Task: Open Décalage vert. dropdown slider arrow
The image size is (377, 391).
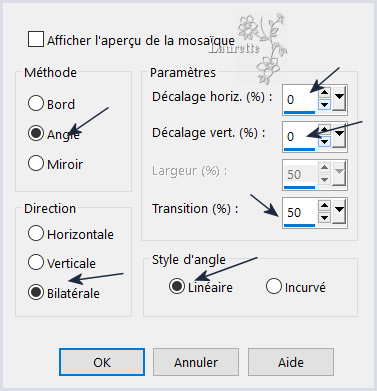Action: [339, 135]
